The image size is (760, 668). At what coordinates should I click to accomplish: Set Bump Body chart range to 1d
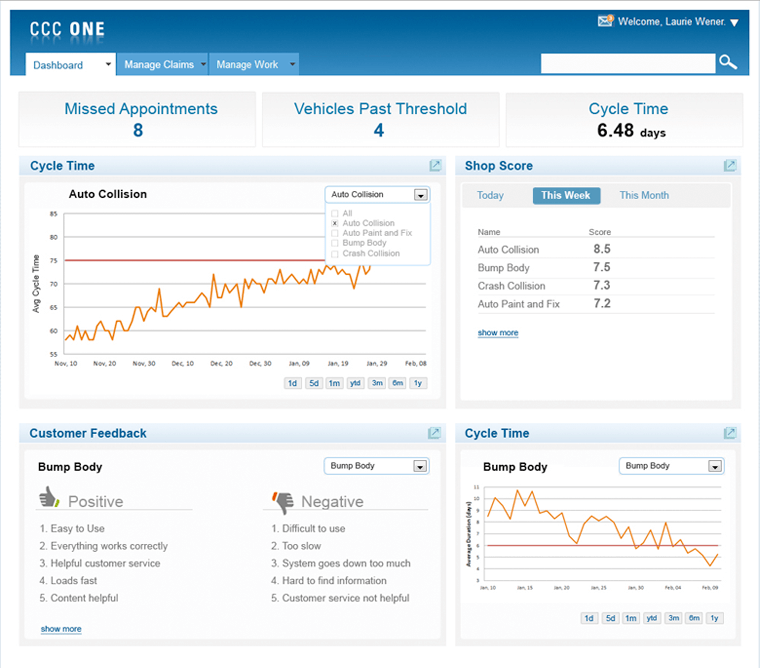click(589, 618)
